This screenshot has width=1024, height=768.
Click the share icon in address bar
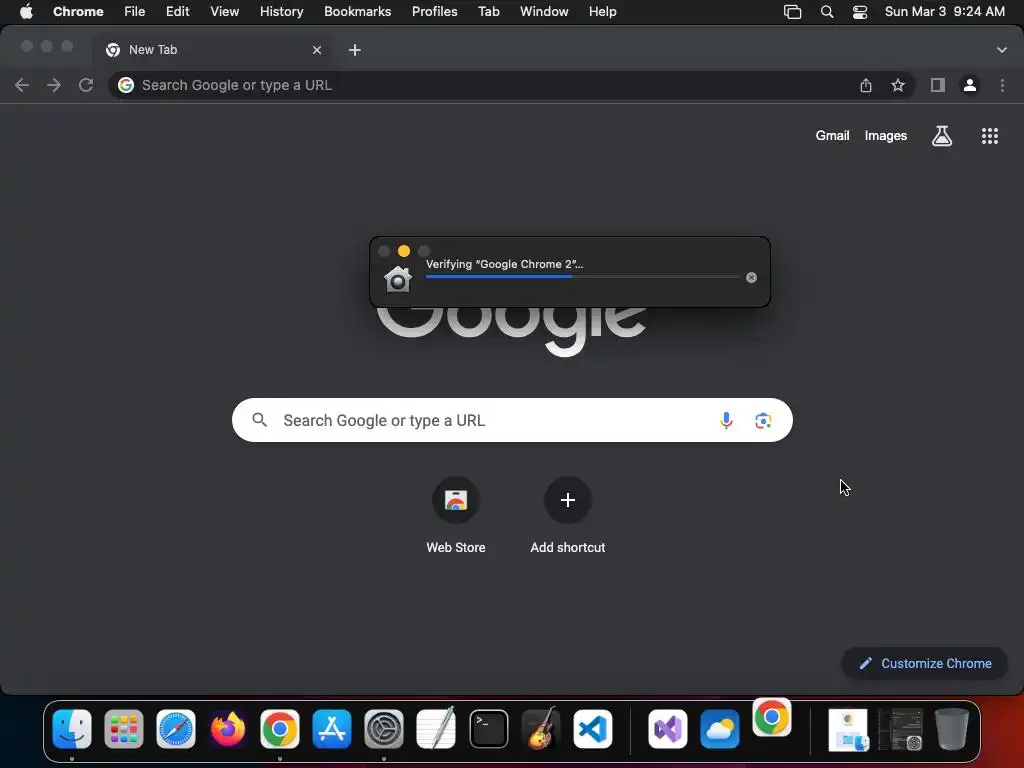[865, 85]
